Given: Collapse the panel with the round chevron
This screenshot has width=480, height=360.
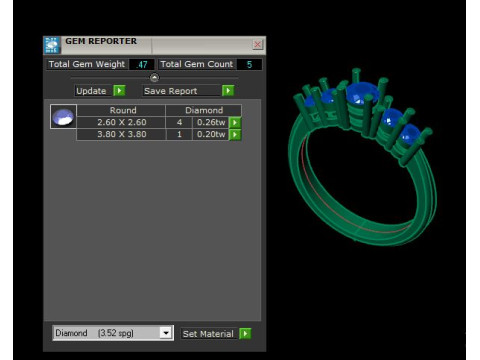Looking at the screenshot, I should (x=154, y=77).
